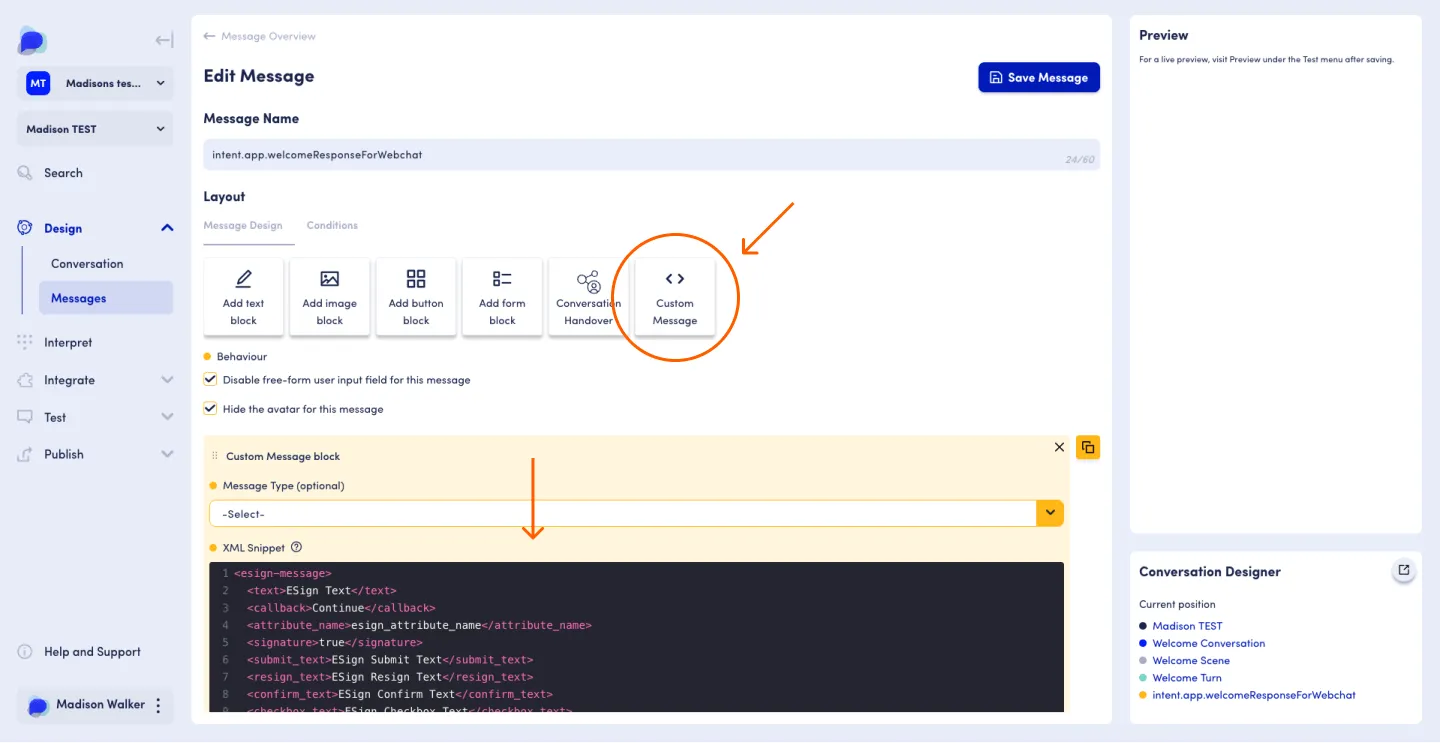Viewport: 1440px width, 743px height.
Task: Click the Interpret dots icon
Action: (x=26, y=342)
